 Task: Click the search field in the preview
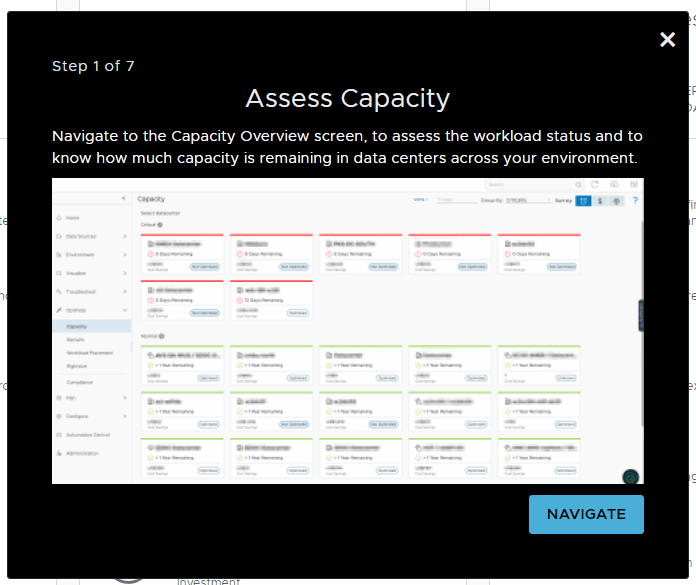(x=527, y=185)
